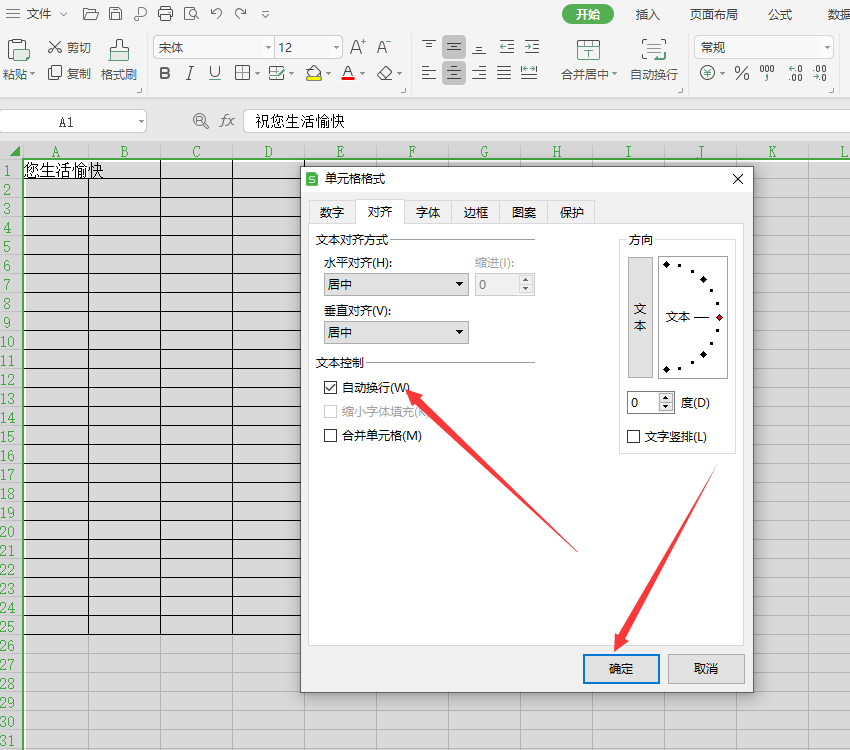The width and height of the screenshot is (850, 750).
Task: Open the 插入 ribbon tab
Action: pos(647,15)
